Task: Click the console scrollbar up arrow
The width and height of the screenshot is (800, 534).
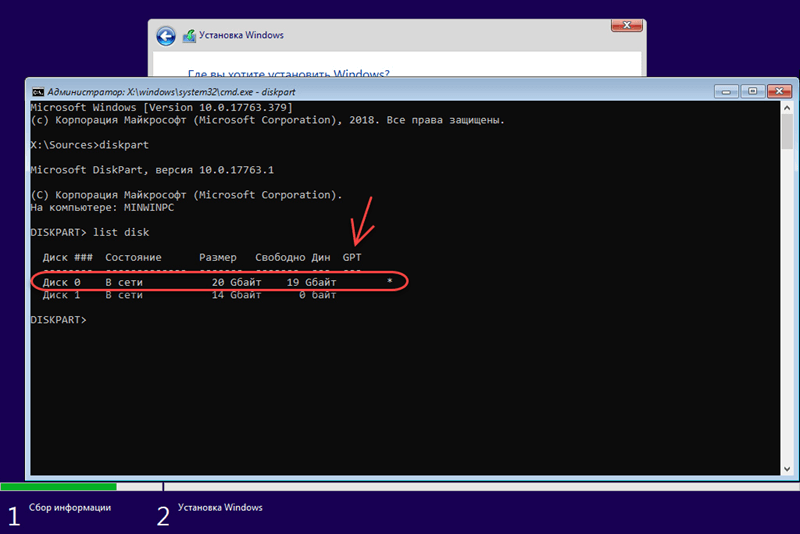Action: pyautogui.click(x=787, y=108)
